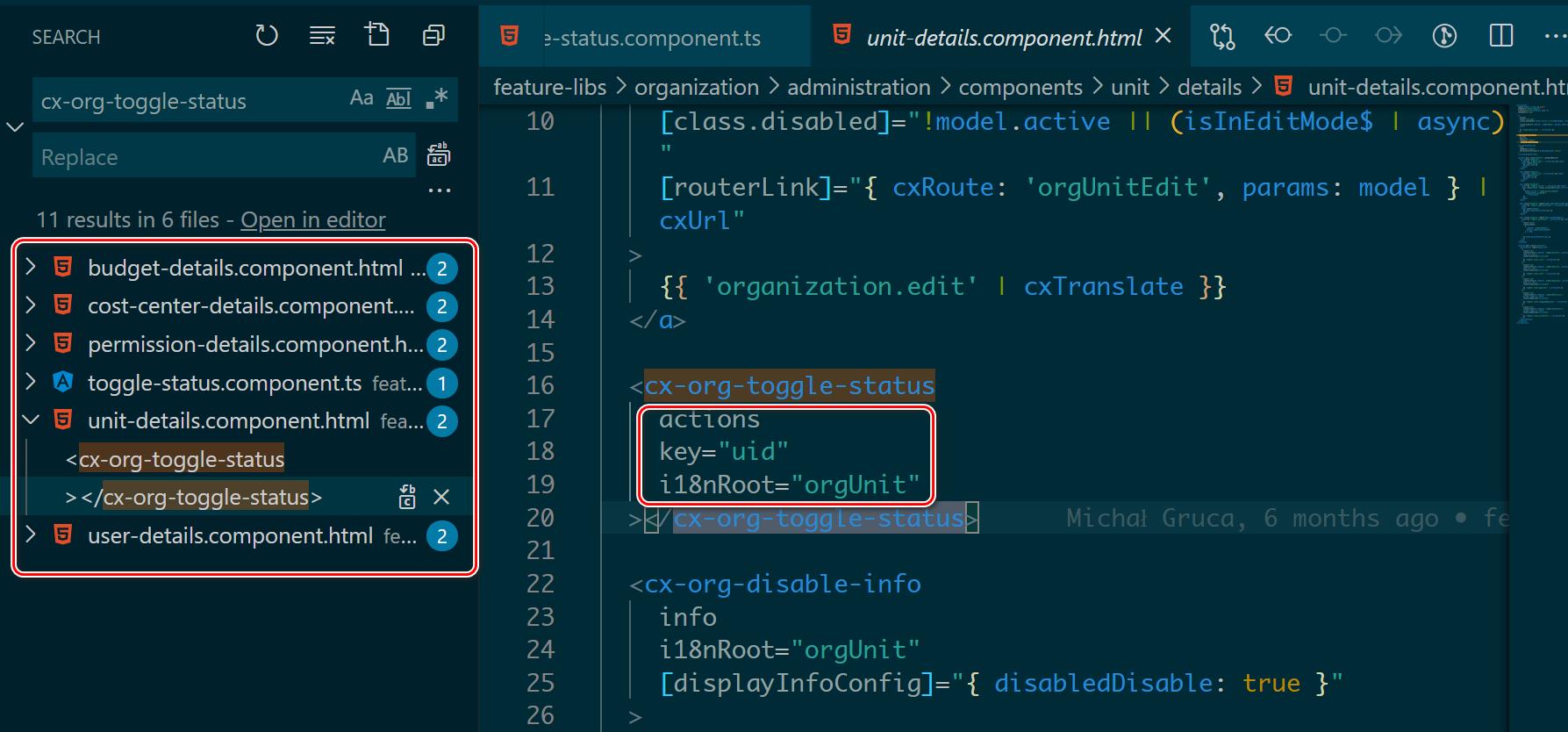Click Compare Changes icon in editor toolbar

coord(1222,36)
